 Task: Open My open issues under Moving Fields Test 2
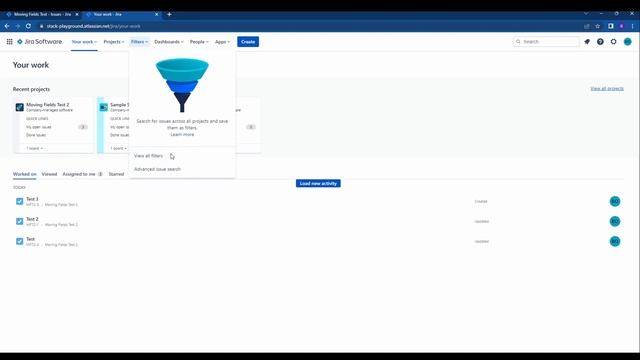coord(39,127)
